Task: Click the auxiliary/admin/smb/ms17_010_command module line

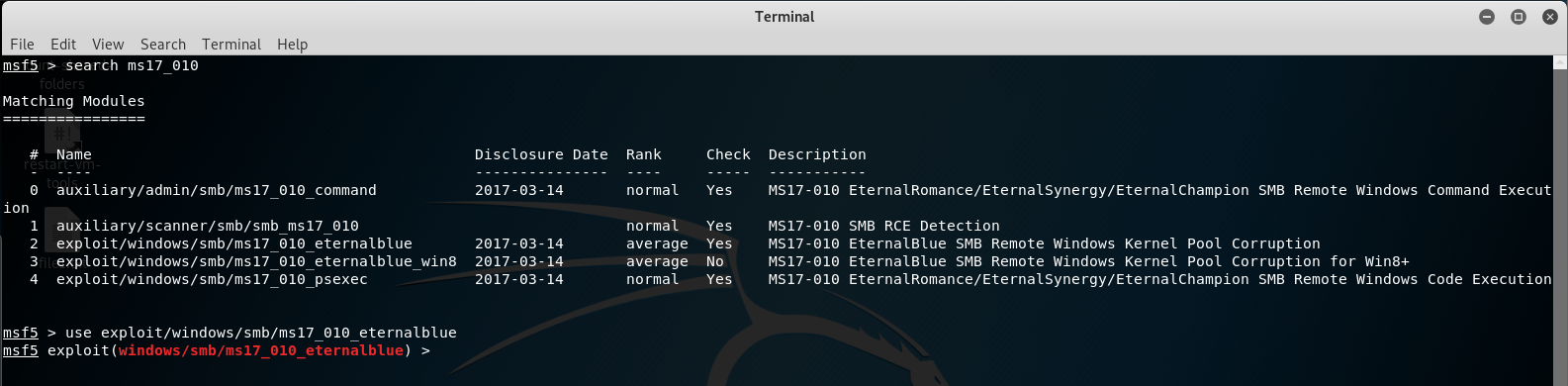Action: (216, 190)
